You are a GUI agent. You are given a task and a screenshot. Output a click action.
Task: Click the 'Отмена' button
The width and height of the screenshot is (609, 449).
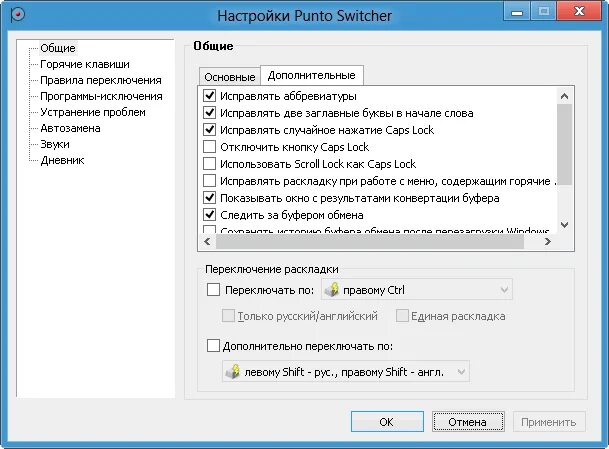tap(468, 422)
